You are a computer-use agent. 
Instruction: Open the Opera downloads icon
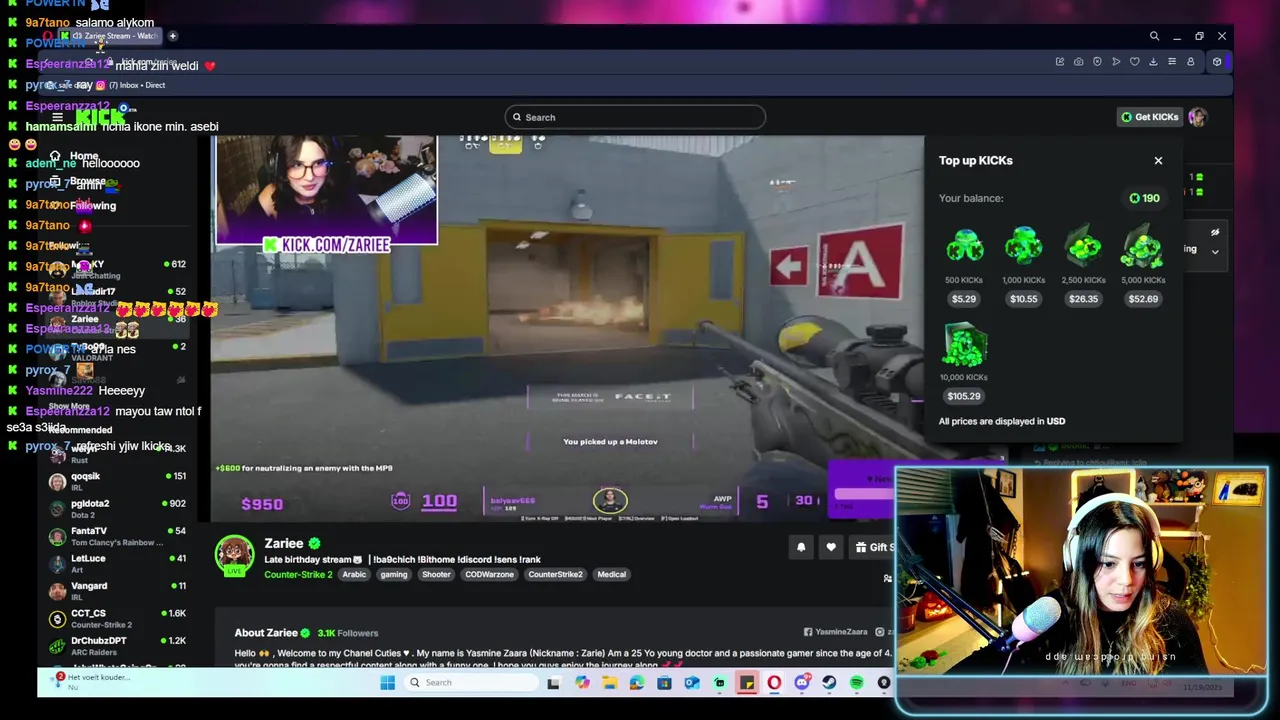1153,62
